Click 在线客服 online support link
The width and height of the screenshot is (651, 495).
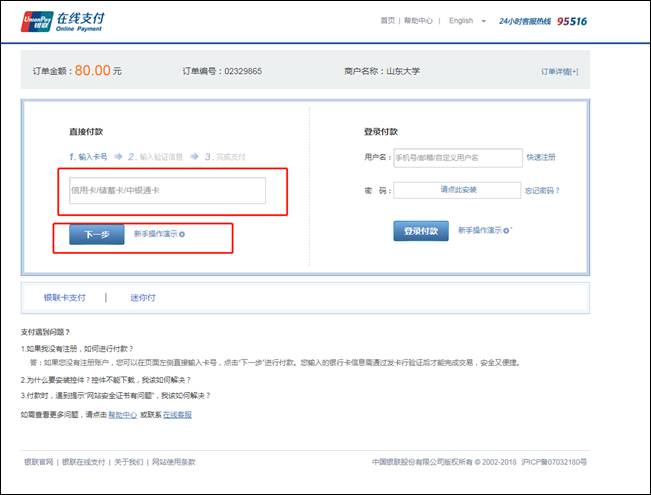coord(176,414)
